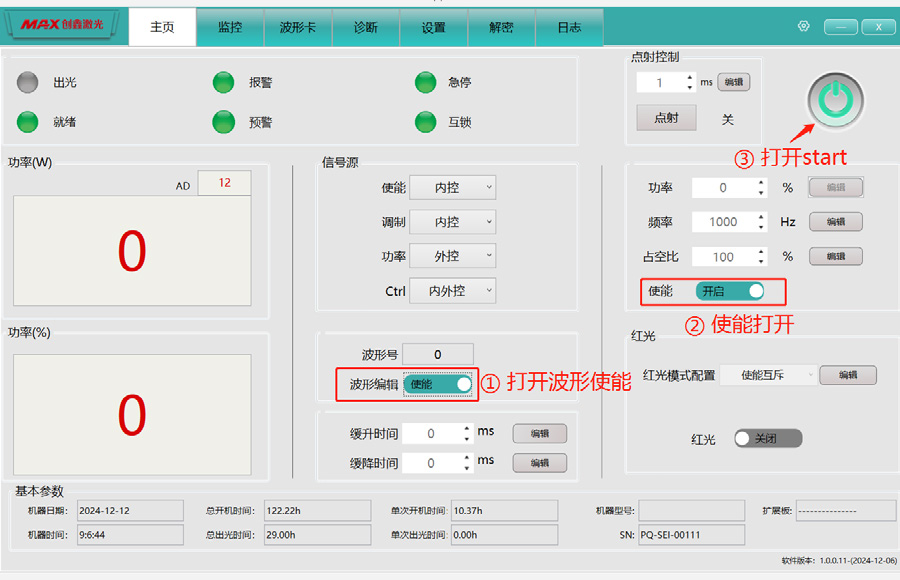The height and width of the screenshot is (580, 900).
Task: Click the AD value field showing 12
Action: 224,183
